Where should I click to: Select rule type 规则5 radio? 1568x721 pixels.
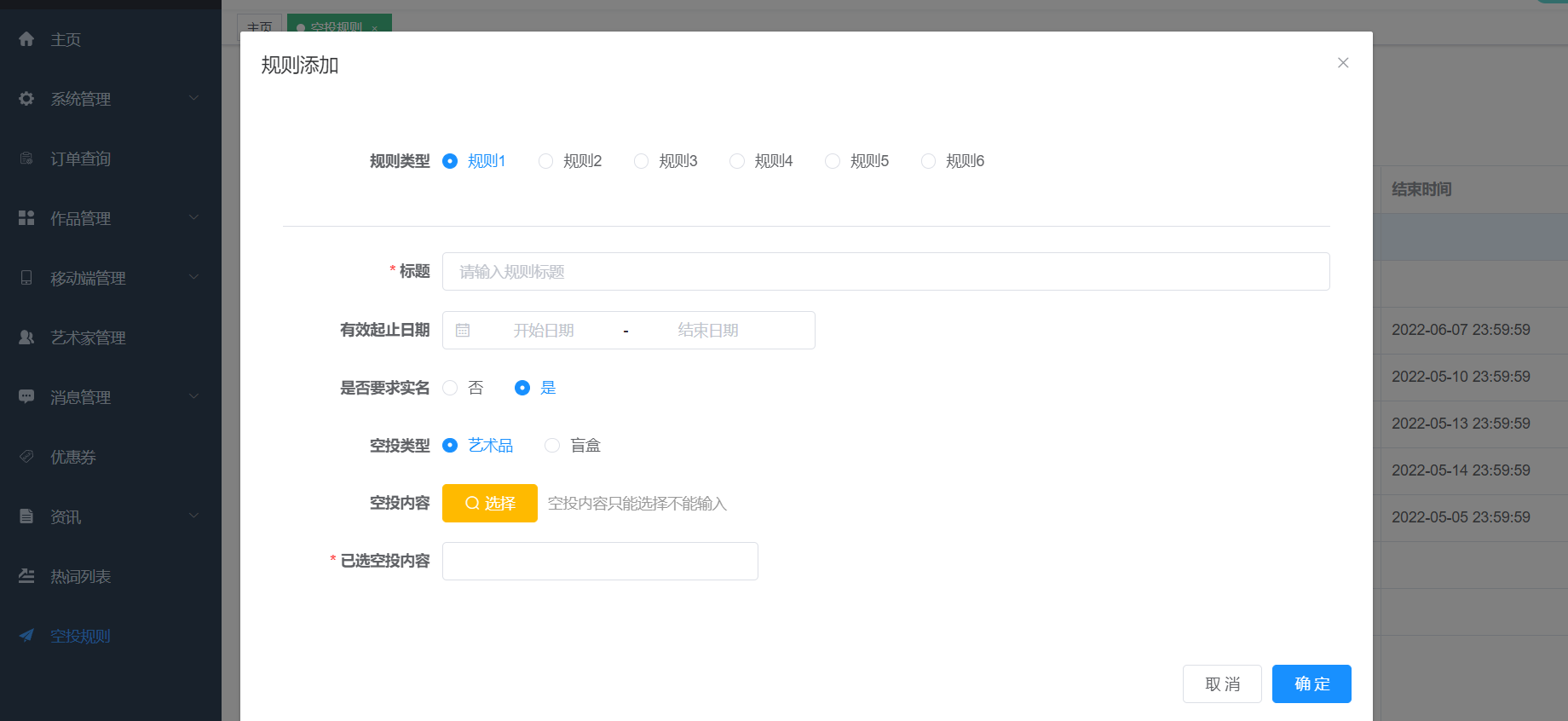[833, 161]
